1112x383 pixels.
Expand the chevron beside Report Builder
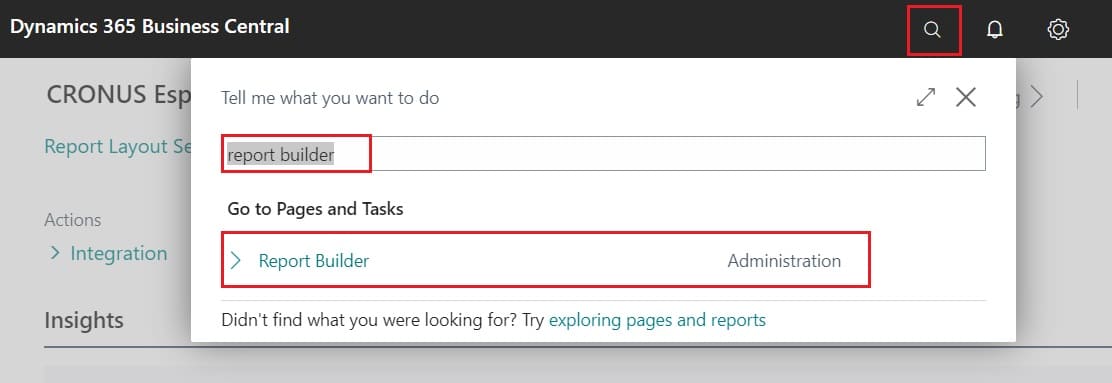(236, 260)
